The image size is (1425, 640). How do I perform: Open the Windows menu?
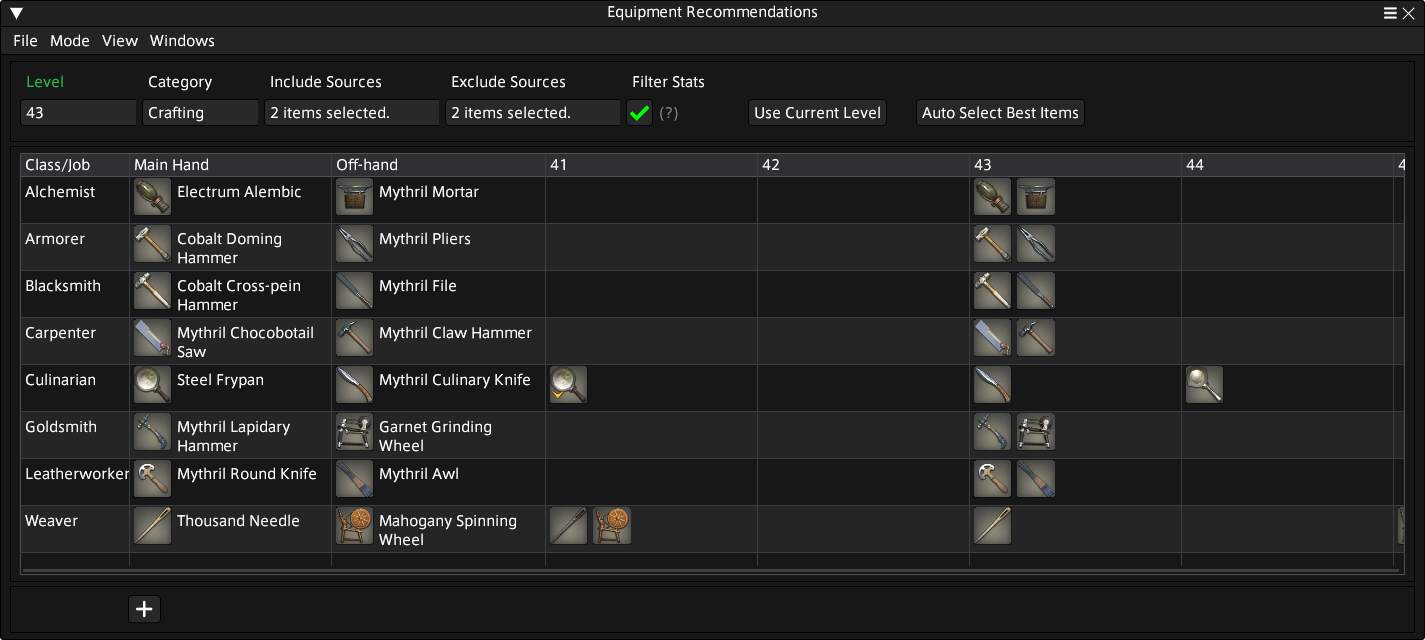[182, 40]
